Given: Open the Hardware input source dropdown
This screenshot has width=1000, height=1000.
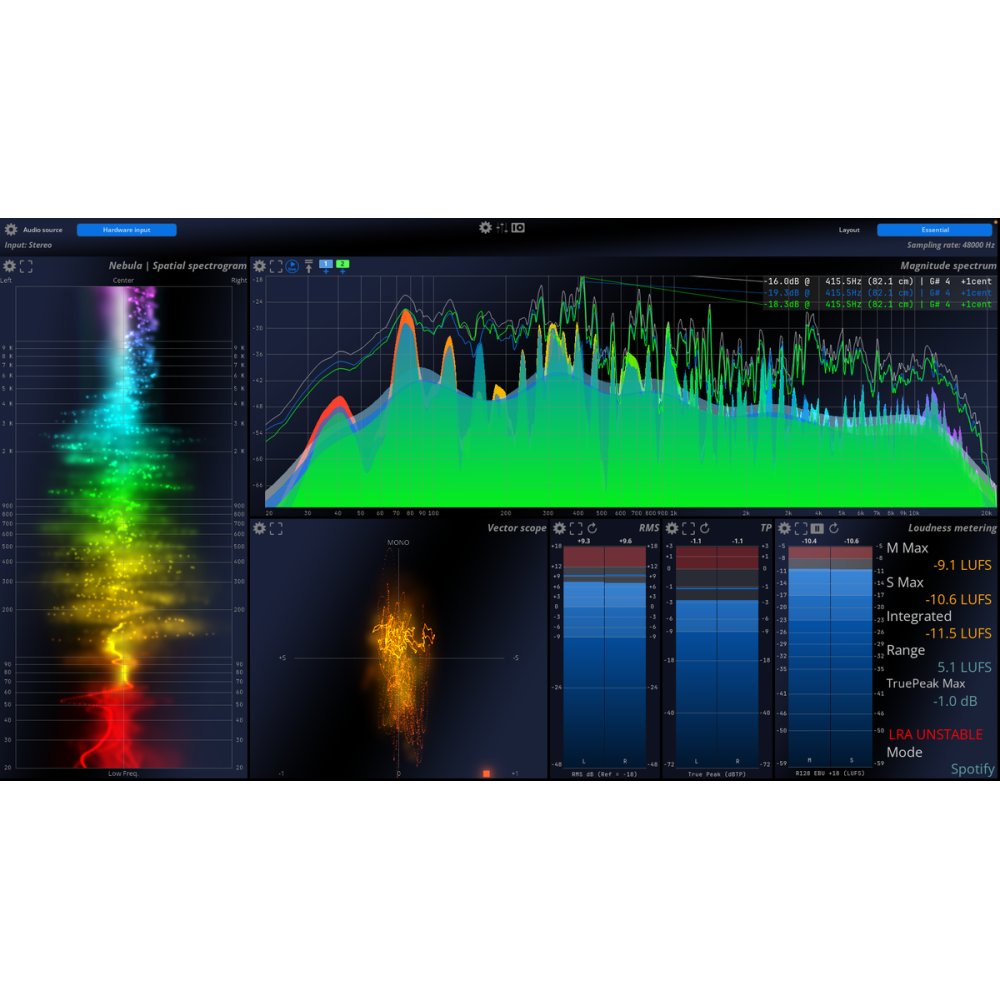Looking at the screenshot, I should click(x=126, y=230).
